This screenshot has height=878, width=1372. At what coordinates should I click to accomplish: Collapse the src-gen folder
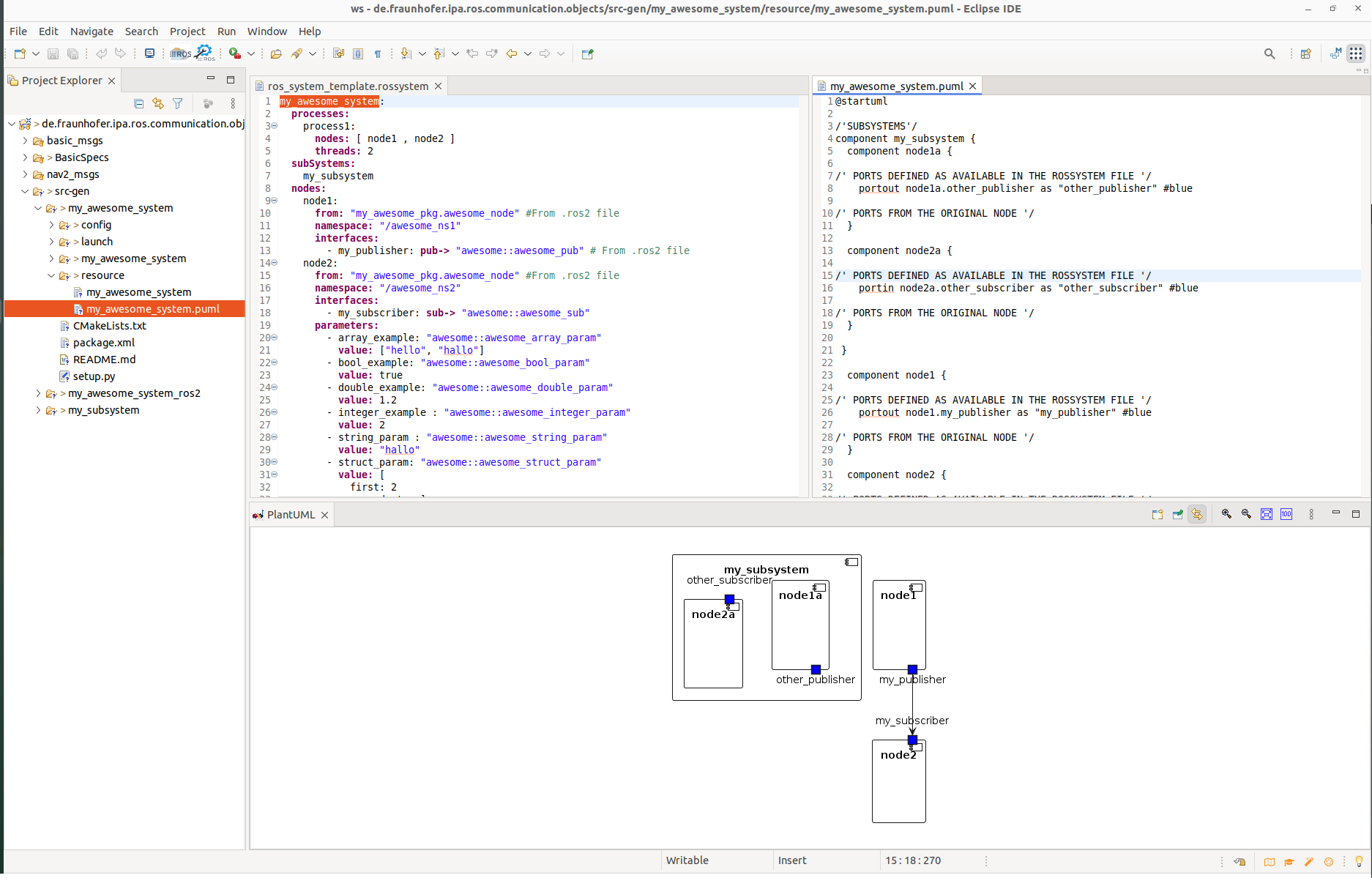point(25,191)
